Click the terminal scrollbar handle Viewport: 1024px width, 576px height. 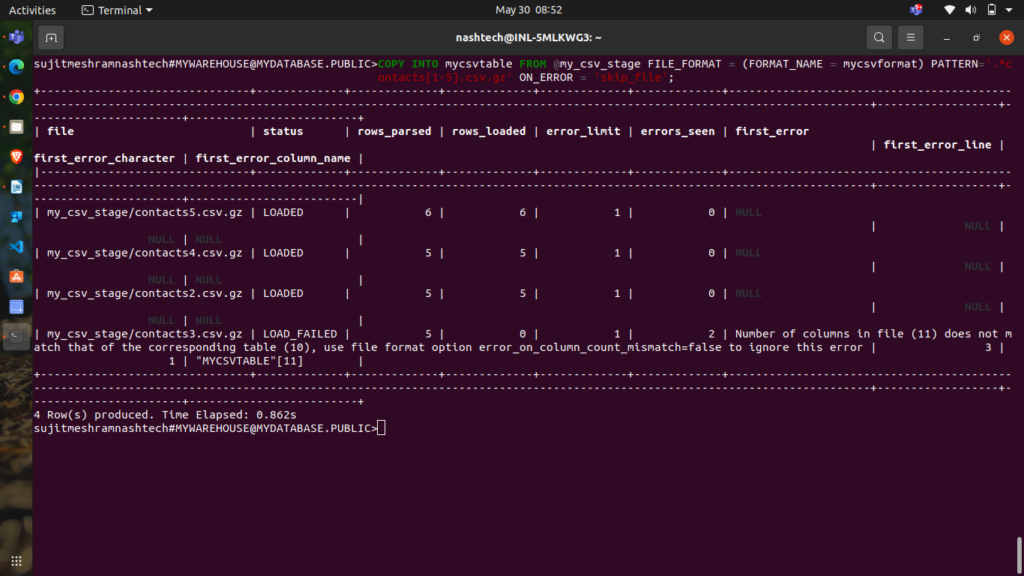pos(1019,551)
